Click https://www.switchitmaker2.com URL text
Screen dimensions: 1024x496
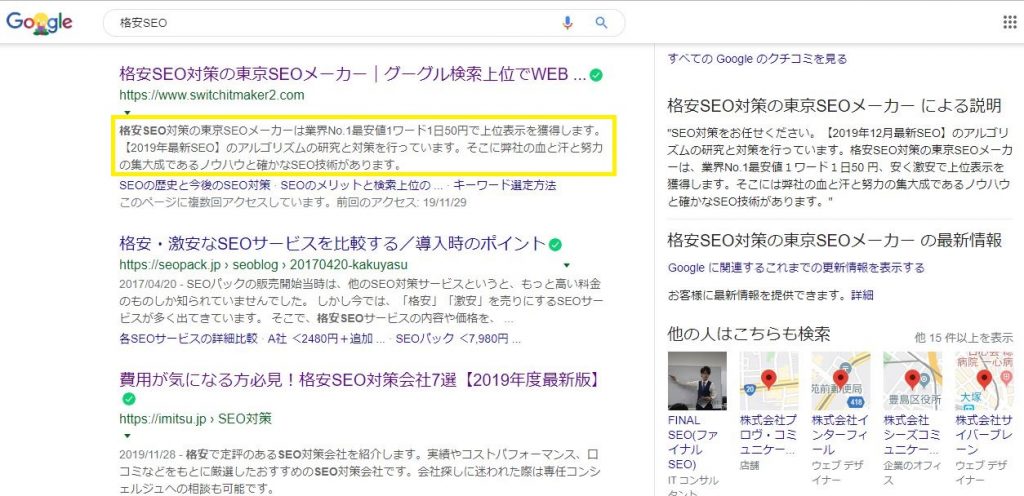[x=212, y=95]
